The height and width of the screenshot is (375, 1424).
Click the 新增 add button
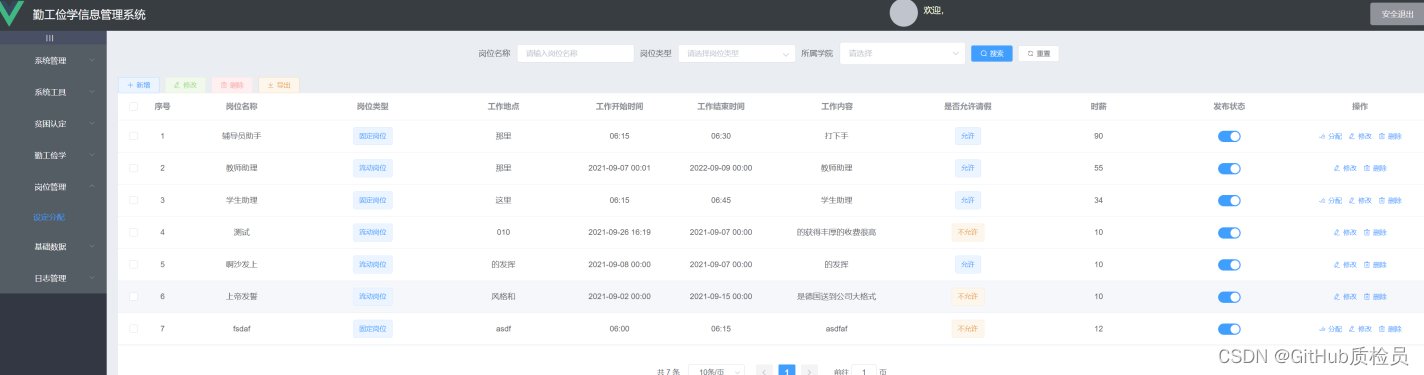click(x=138, y=85)
